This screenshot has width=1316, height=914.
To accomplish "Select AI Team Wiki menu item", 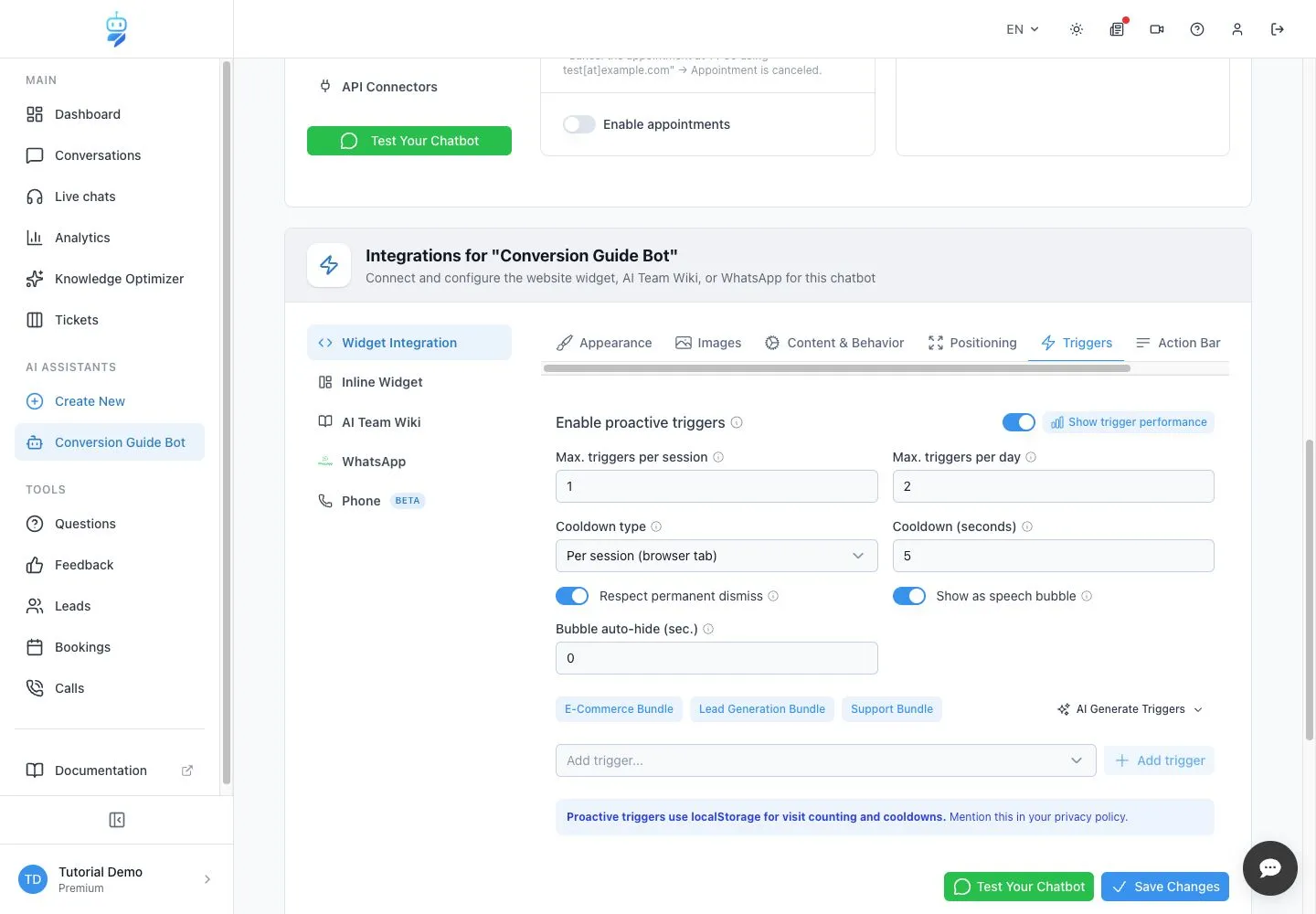I will [409, 422].
